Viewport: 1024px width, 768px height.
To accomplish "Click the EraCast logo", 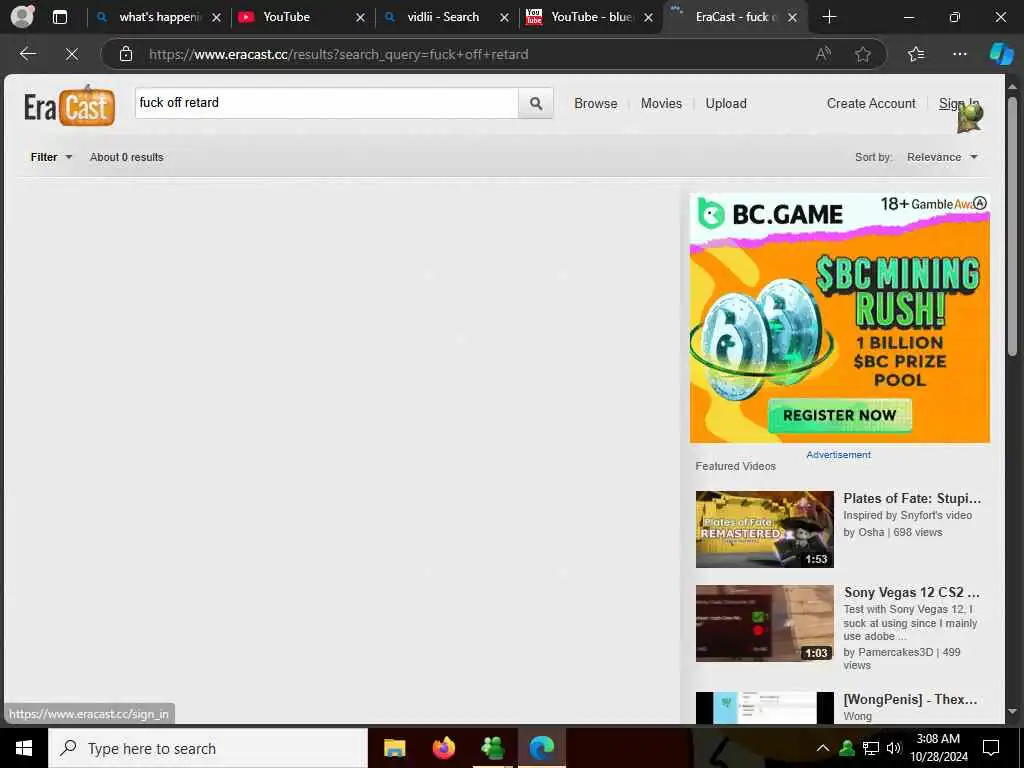I will (x=69, y=106).
